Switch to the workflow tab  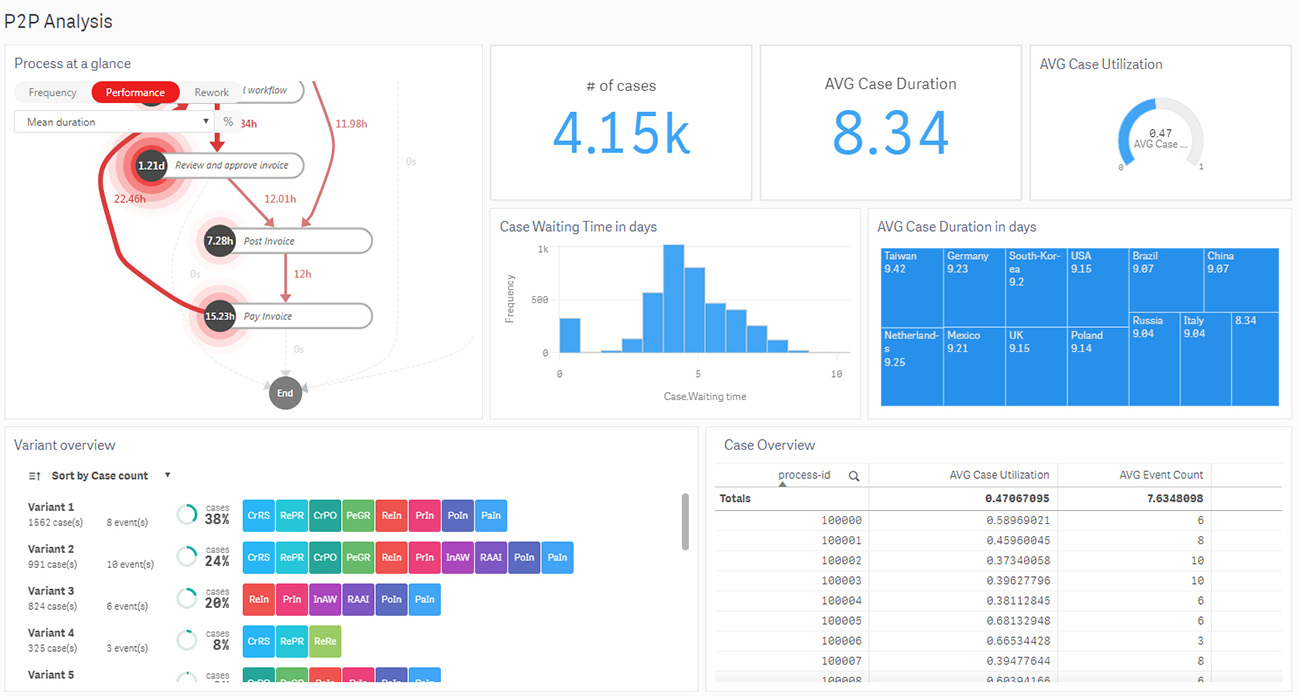tap(263, 89)
